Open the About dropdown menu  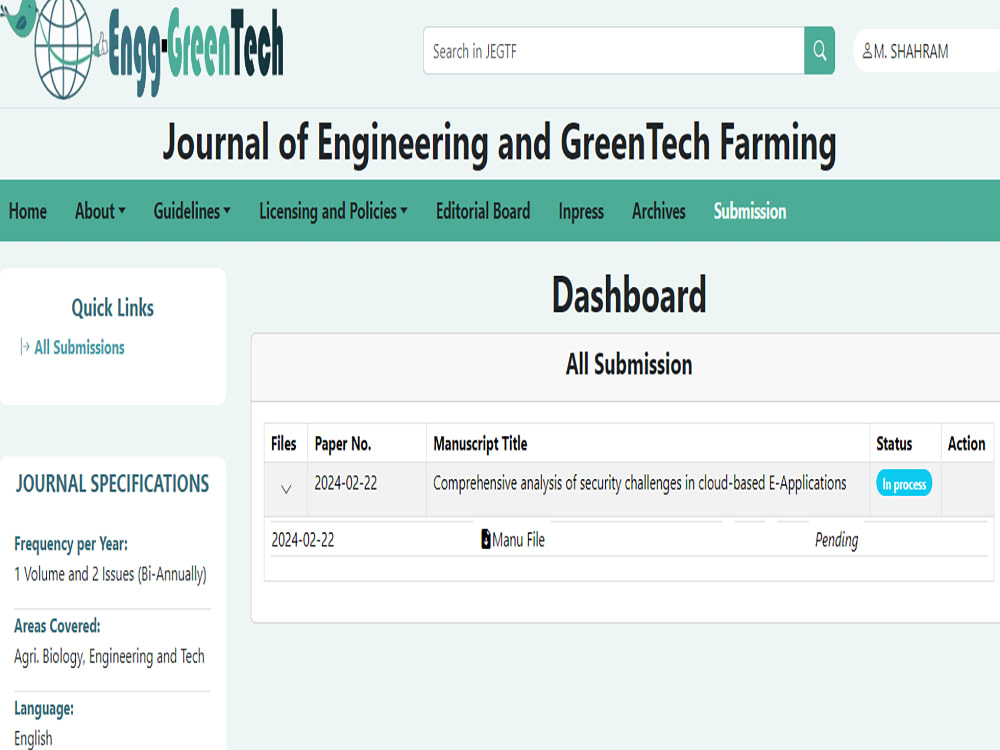[99, 211]
